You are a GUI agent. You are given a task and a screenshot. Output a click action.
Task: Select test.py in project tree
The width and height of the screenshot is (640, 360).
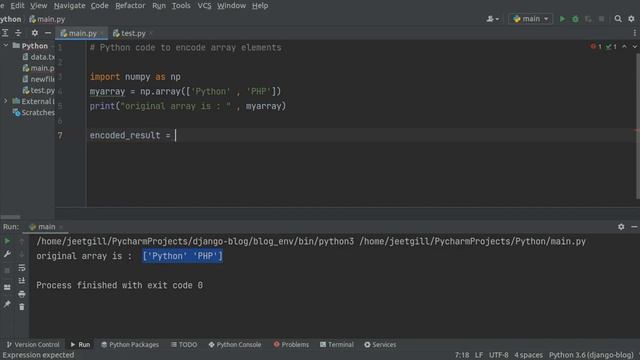point(38,90)
